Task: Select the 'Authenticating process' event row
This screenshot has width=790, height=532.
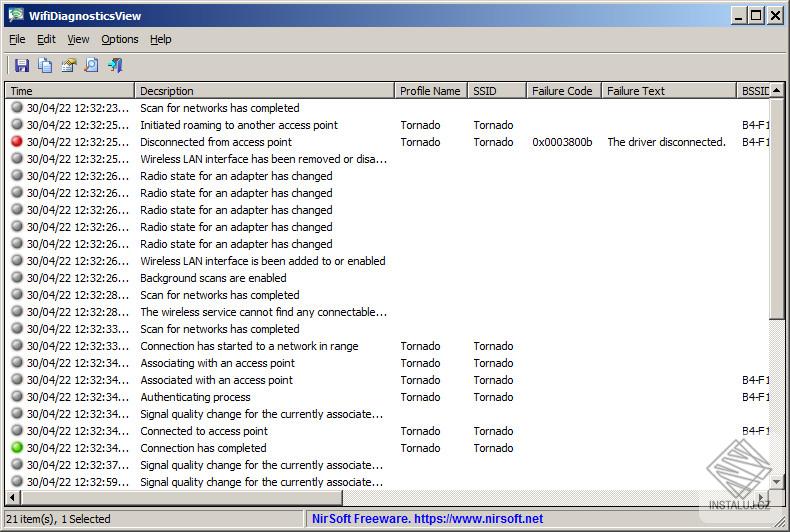Action: [x=195, y=397]
